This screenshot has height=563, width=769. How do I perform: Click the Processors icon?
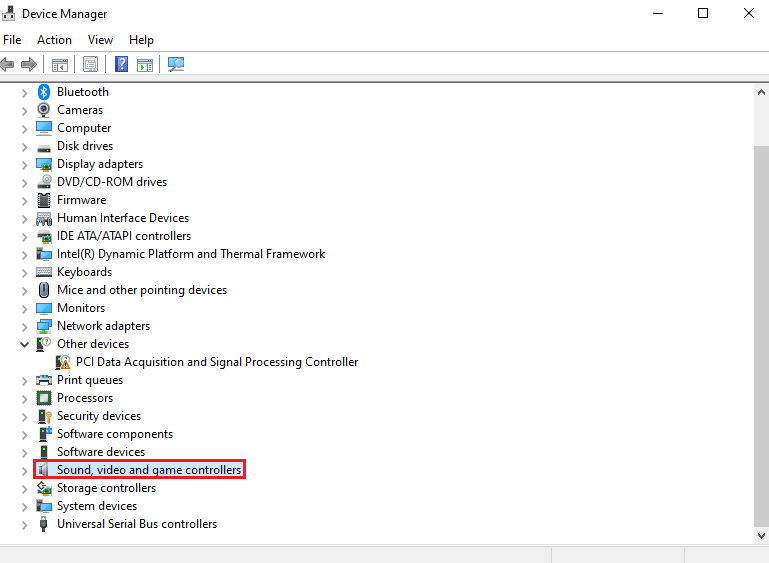point(44,398)
